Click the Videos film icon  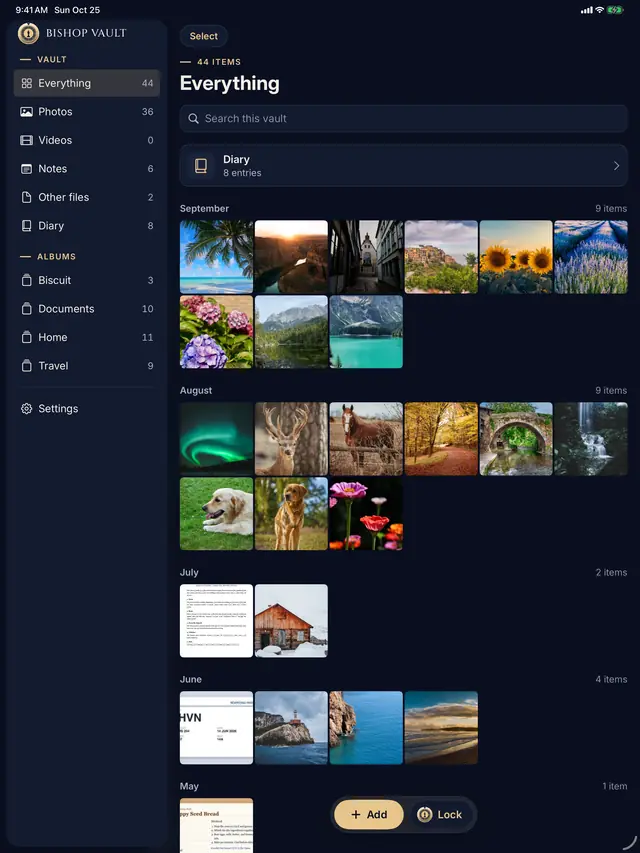26,140
